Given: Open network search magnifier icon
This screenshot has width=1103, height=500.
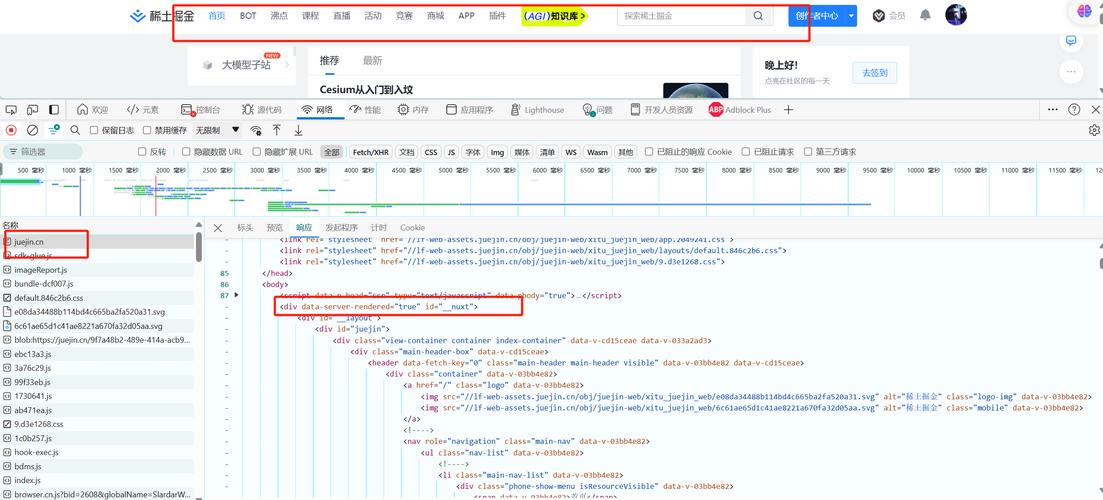Looking at the screenshot, I should [x=75, y=130].
